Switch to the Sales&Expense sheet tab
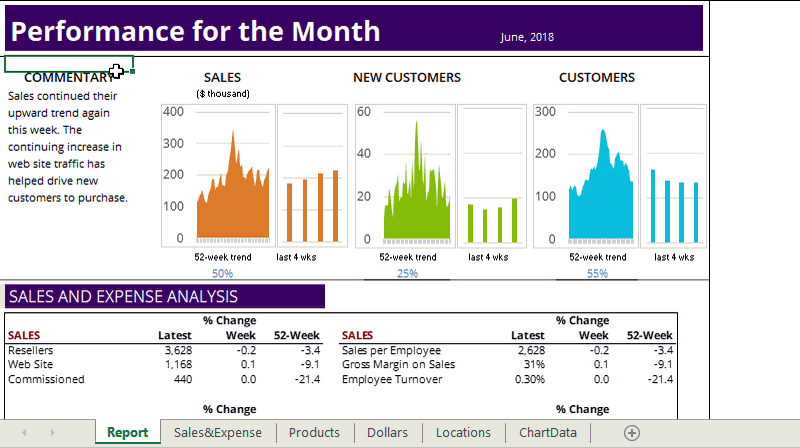The height and width of the screenshot is (448, 800). pos(217,433)
